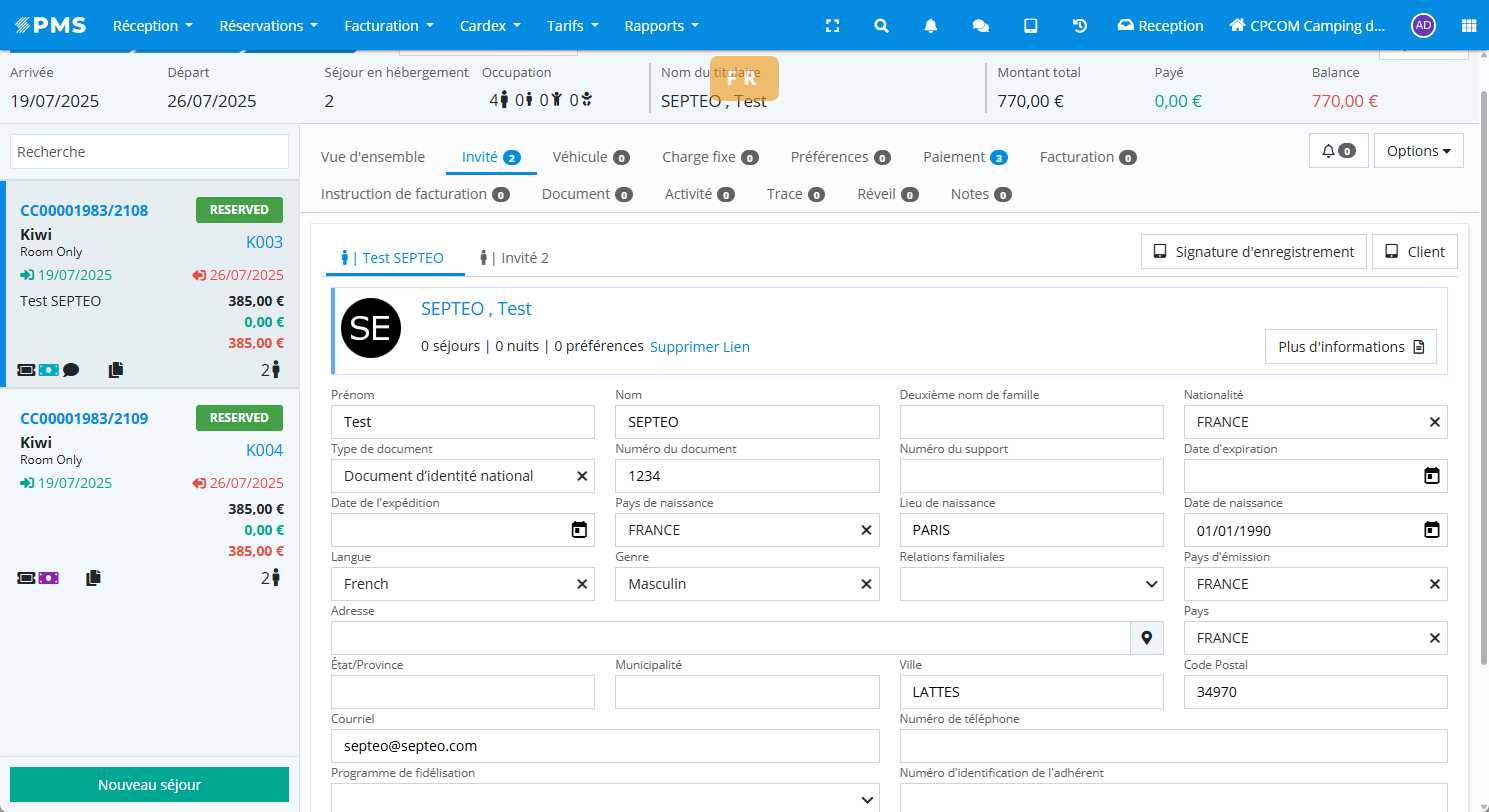The height and width of the screenshot is (812, 1489).
Task: Click the fullscreen icon in top bar
Action: [832, 26]
